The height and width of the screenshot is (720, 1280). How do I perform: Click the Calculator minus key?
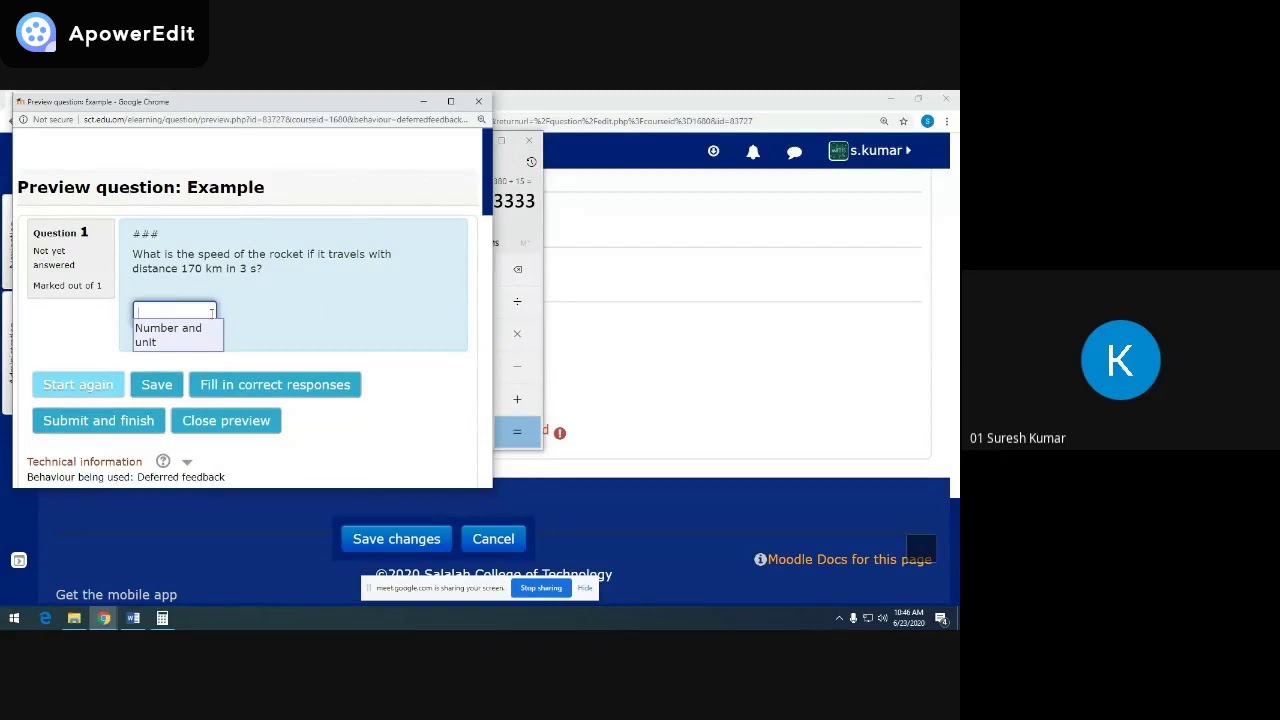517,366
